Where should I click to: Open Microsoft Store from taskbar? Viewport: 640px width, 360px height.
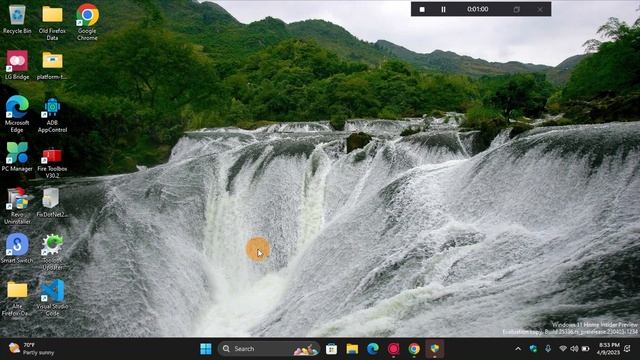[331, 349]
